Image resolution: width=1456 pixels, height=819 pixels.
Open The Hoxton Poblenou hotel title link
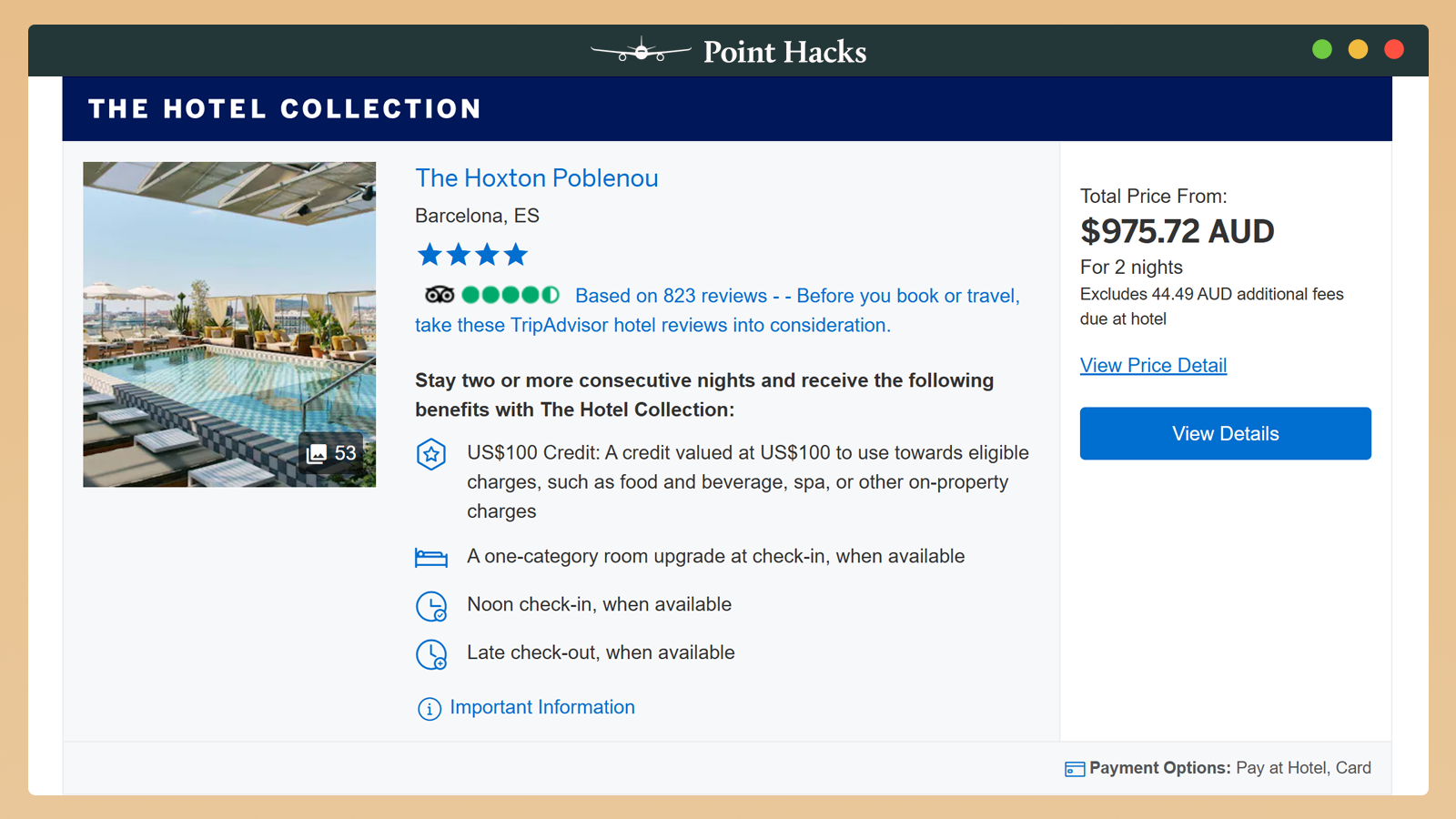coord(537,178)
